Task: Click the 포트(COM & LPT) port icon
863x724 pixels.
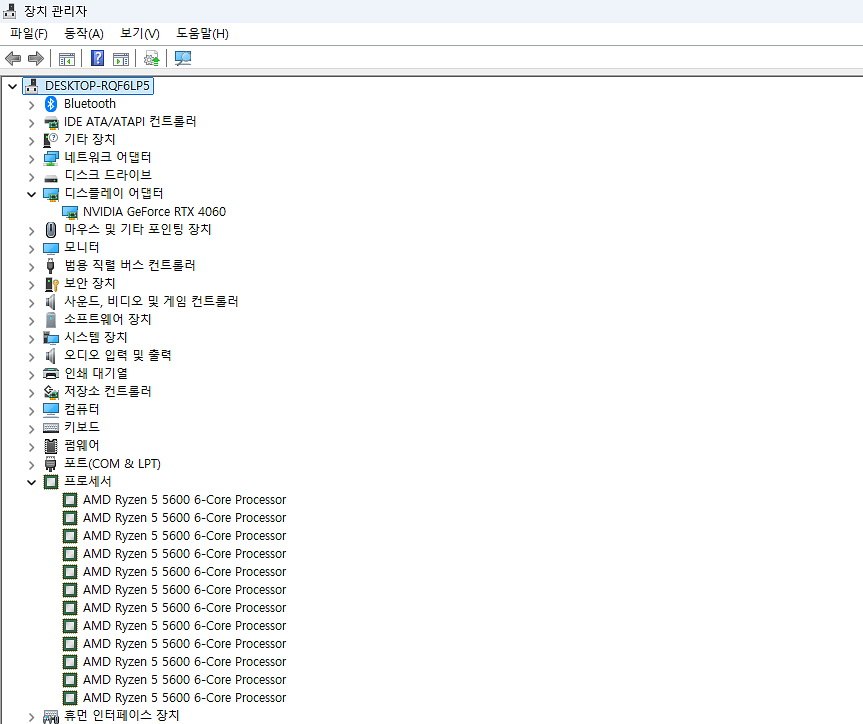Action: pos(51,464)
